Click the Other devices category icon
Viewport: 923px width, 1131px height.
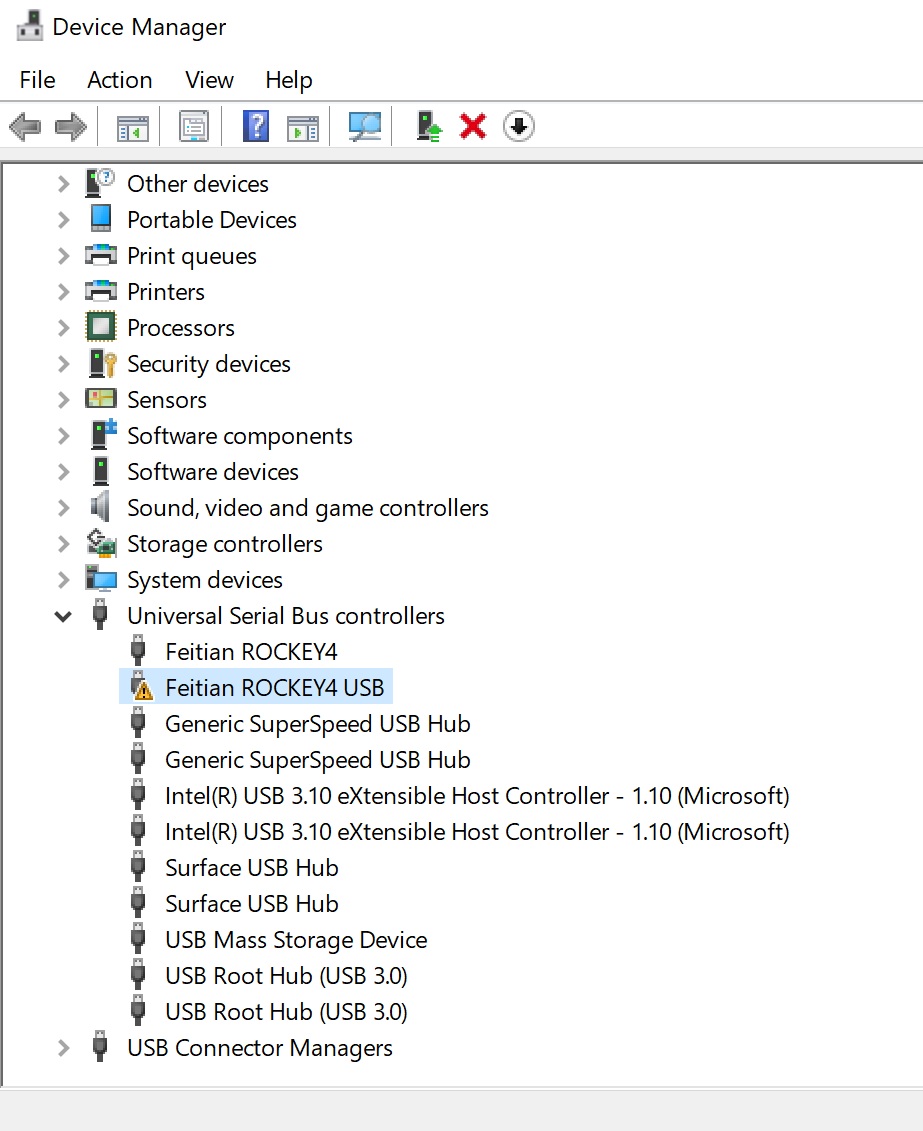click(100, 183)
